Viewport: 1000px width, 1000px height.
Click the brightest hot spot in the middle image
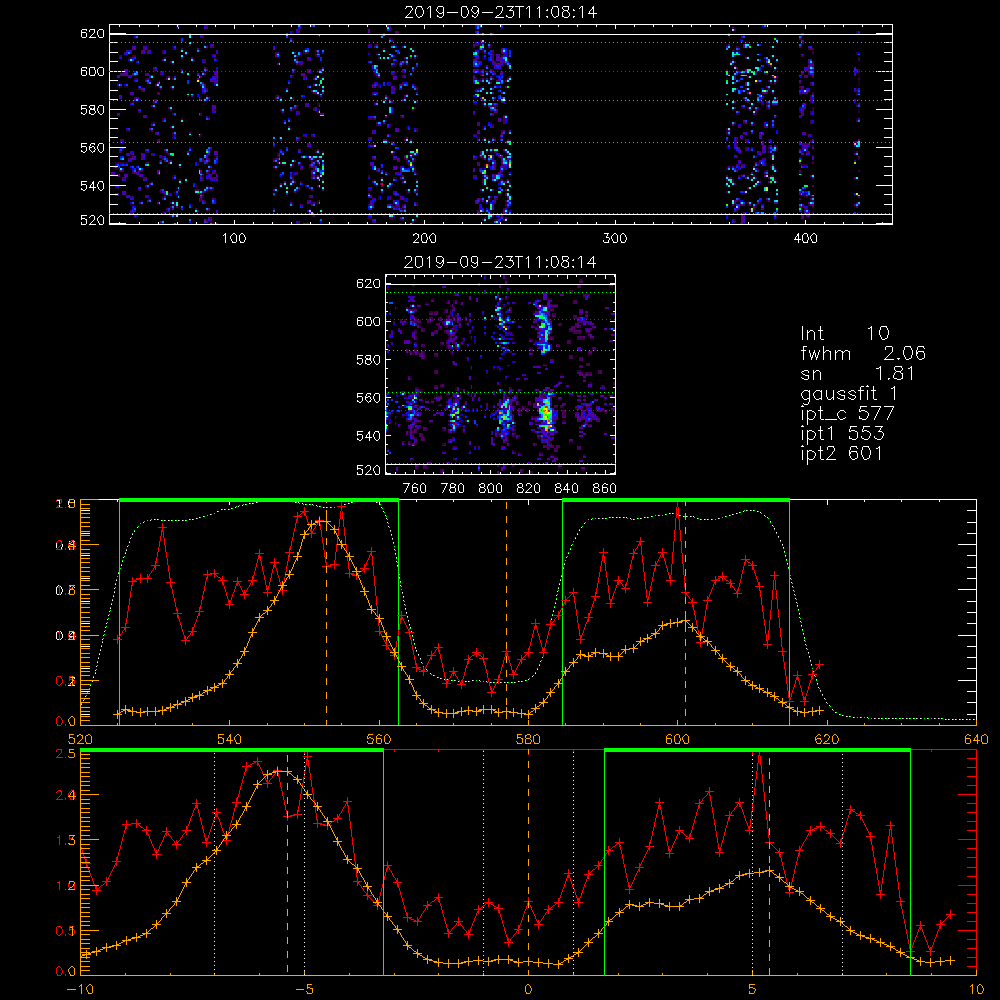[546, 415]
